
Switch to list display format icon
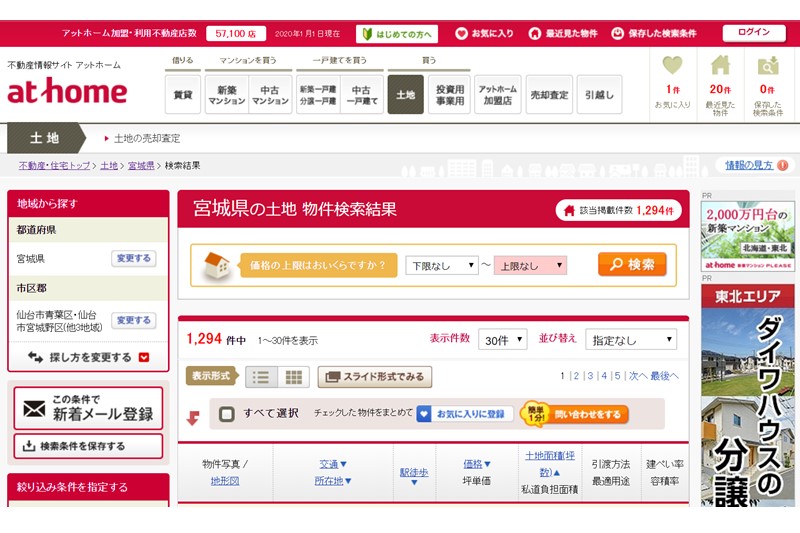[x=262, y=377]
